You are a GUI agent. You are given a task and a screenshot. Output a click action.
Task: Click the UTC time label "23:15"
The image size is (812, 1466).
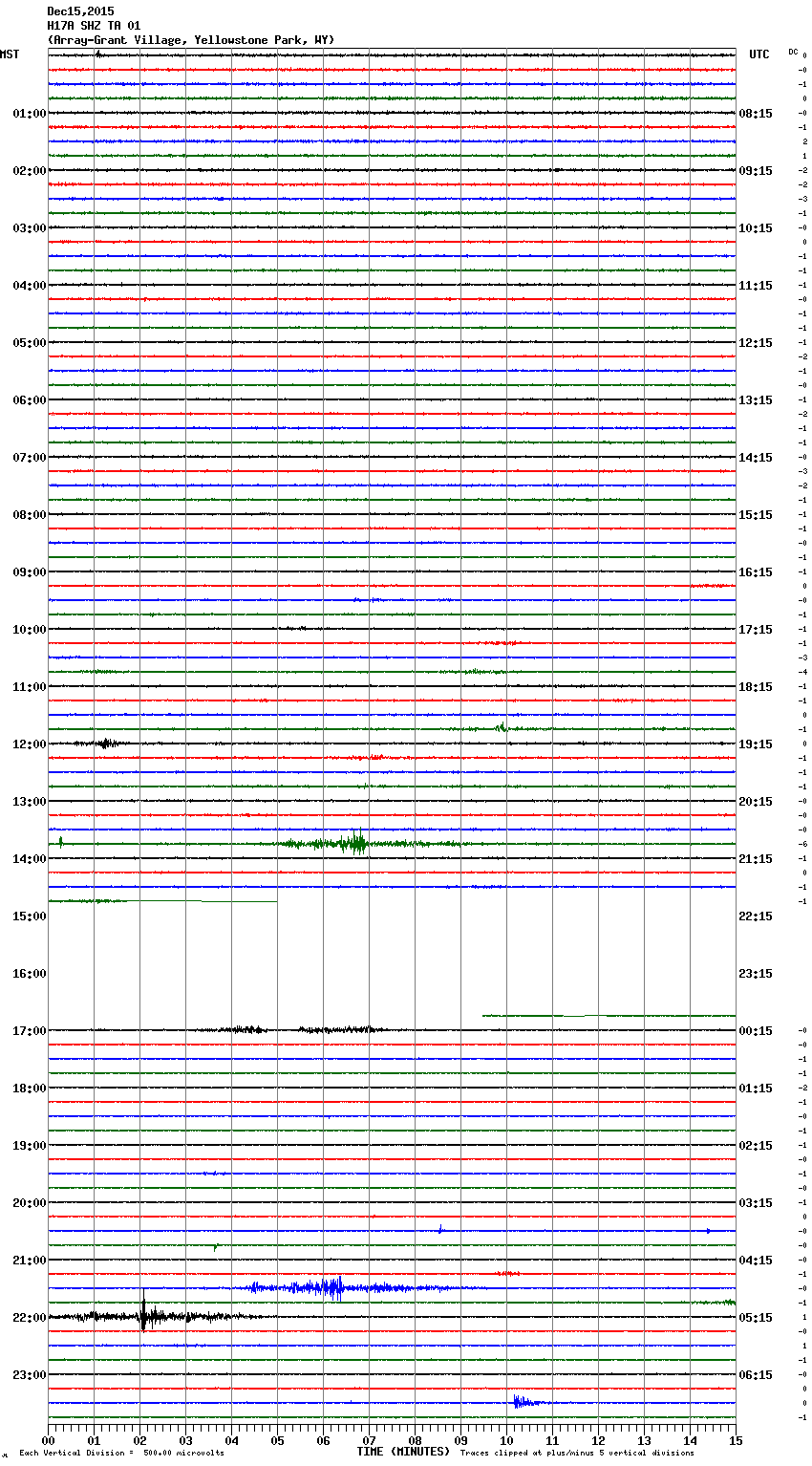click(756, 974)
